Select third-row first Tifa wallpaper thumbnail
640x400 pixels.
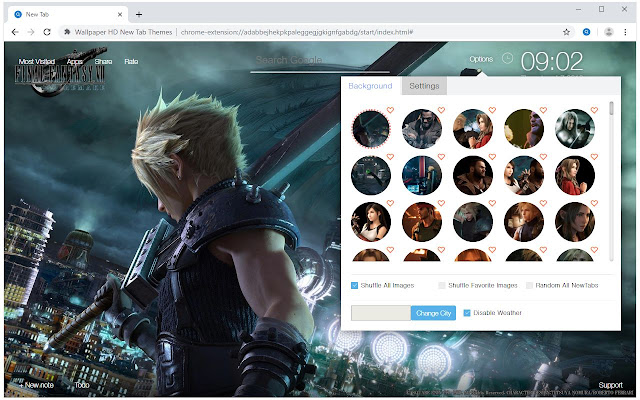point(371,222)
